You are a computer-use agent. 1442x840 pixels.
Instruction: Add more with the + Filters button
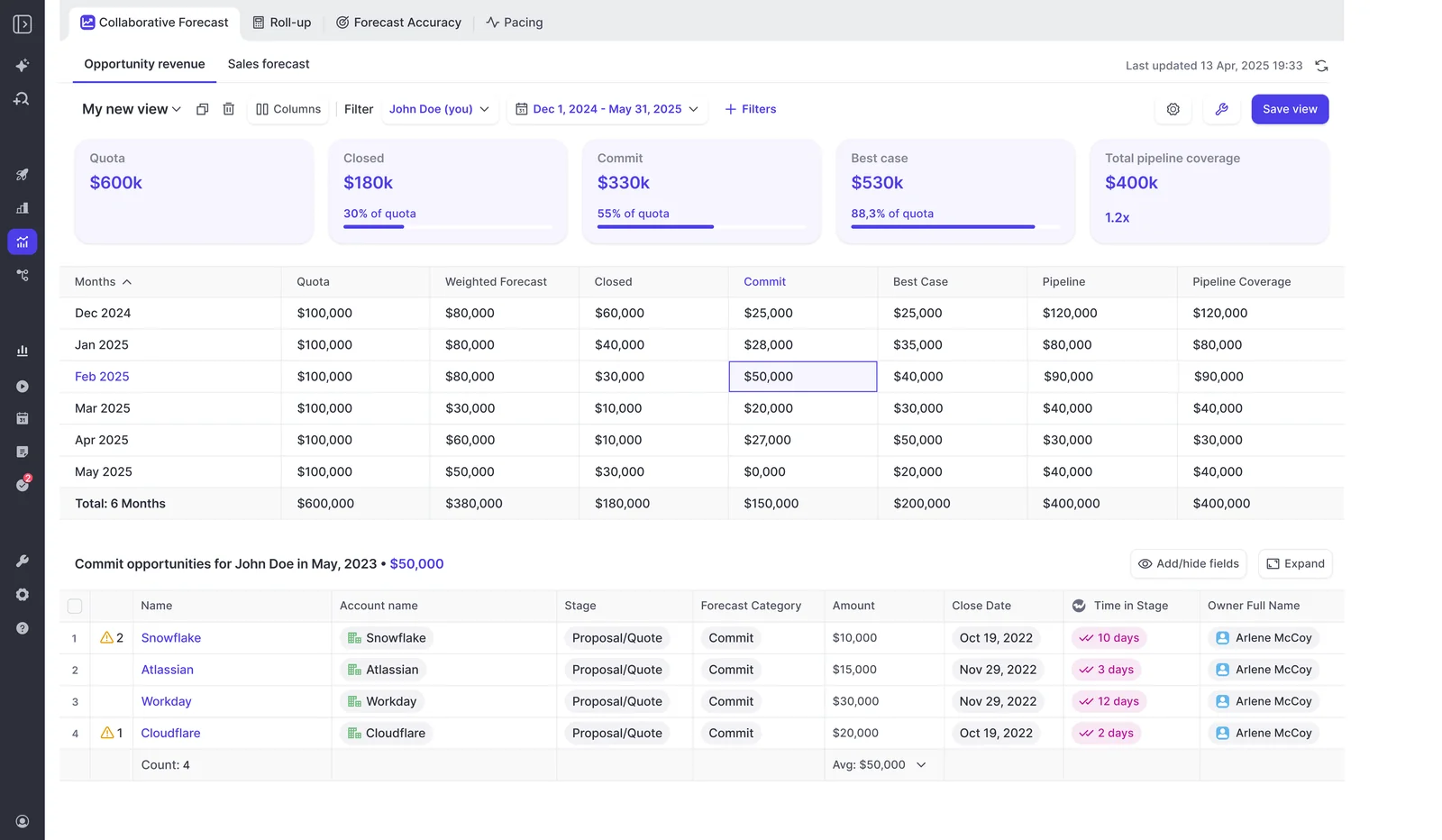[751, 109]
